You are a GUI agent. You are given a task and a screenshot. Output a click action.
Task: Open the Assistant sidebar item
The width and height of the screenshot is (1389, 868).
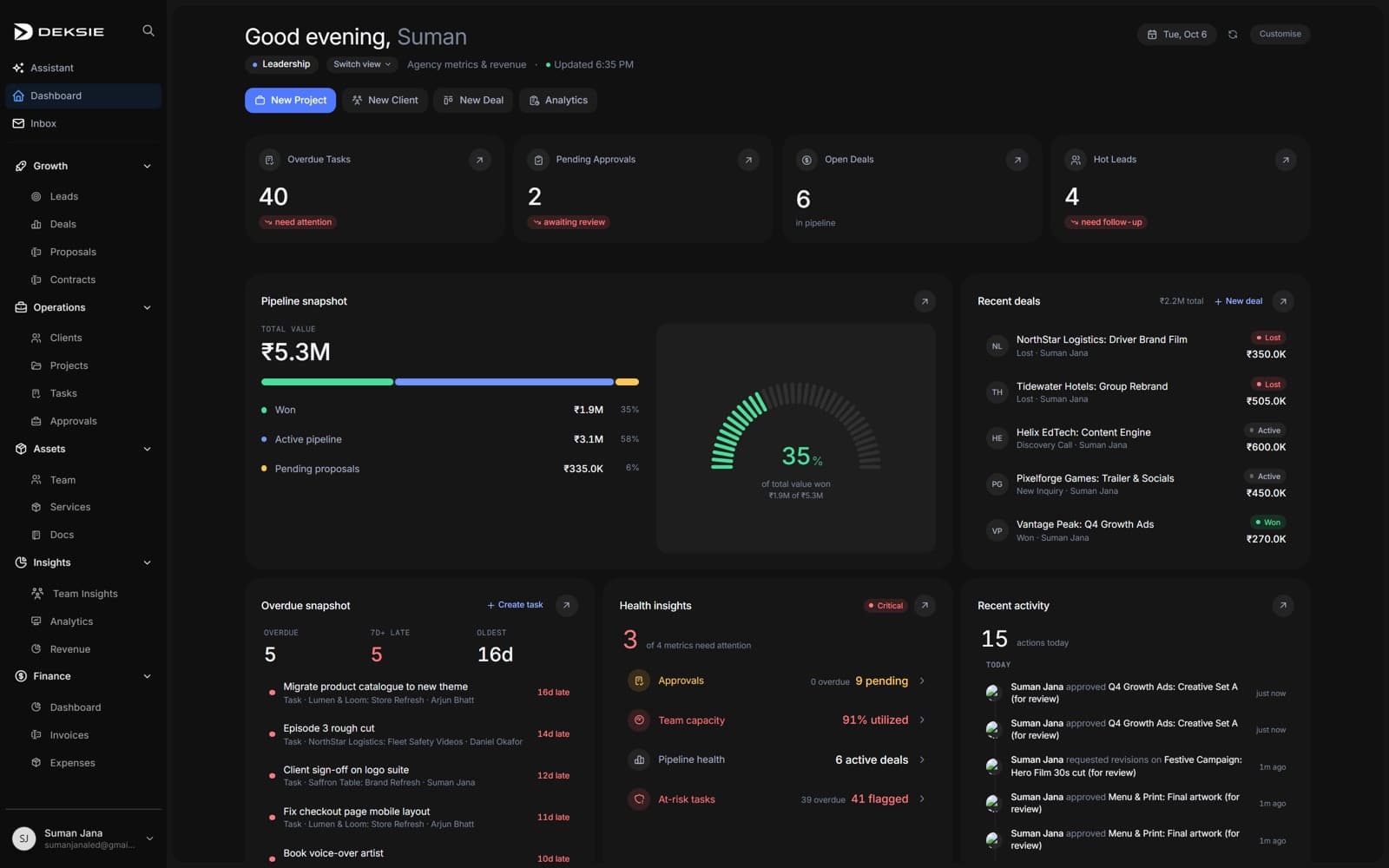(83, 68)
